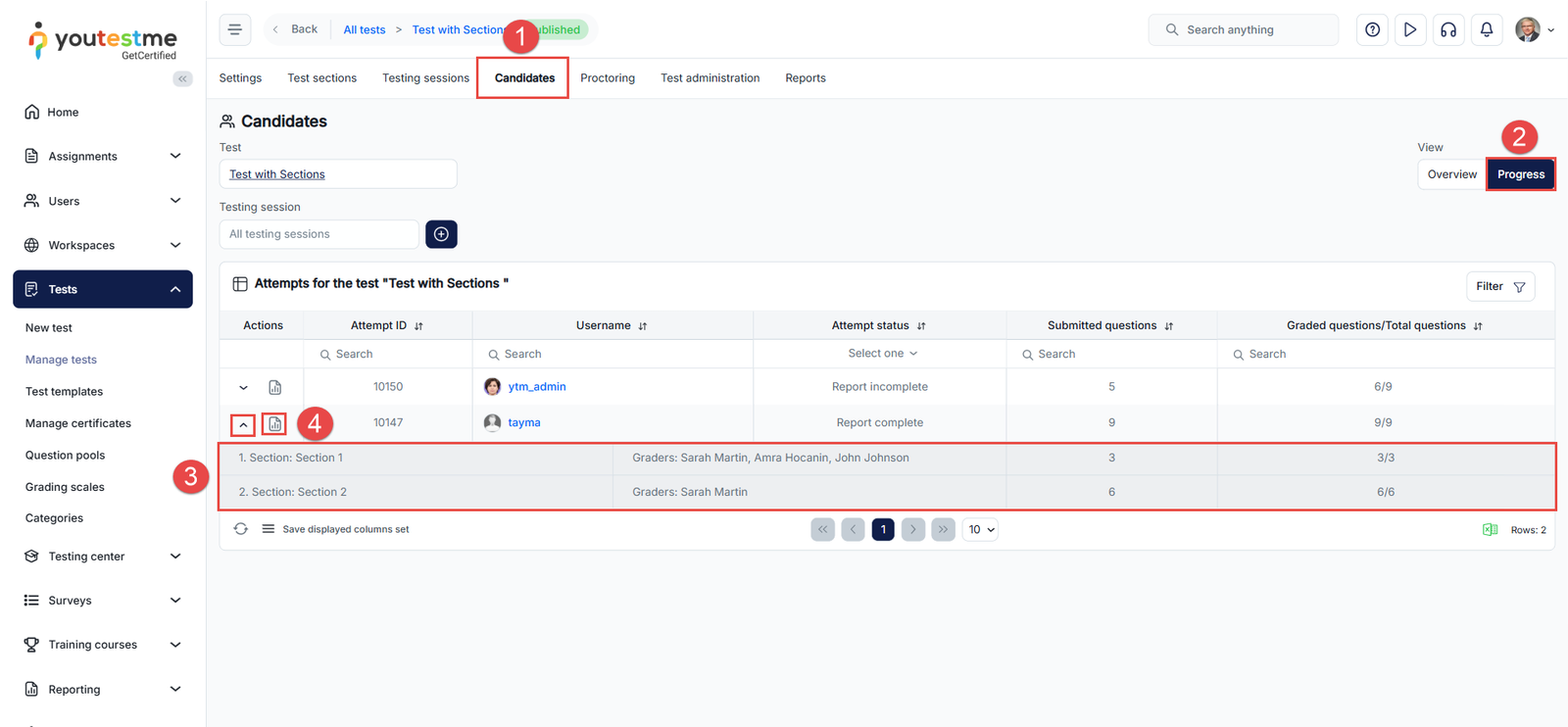Open the headset support icon
1568x727 pixels.
(x=1447, y=29)
